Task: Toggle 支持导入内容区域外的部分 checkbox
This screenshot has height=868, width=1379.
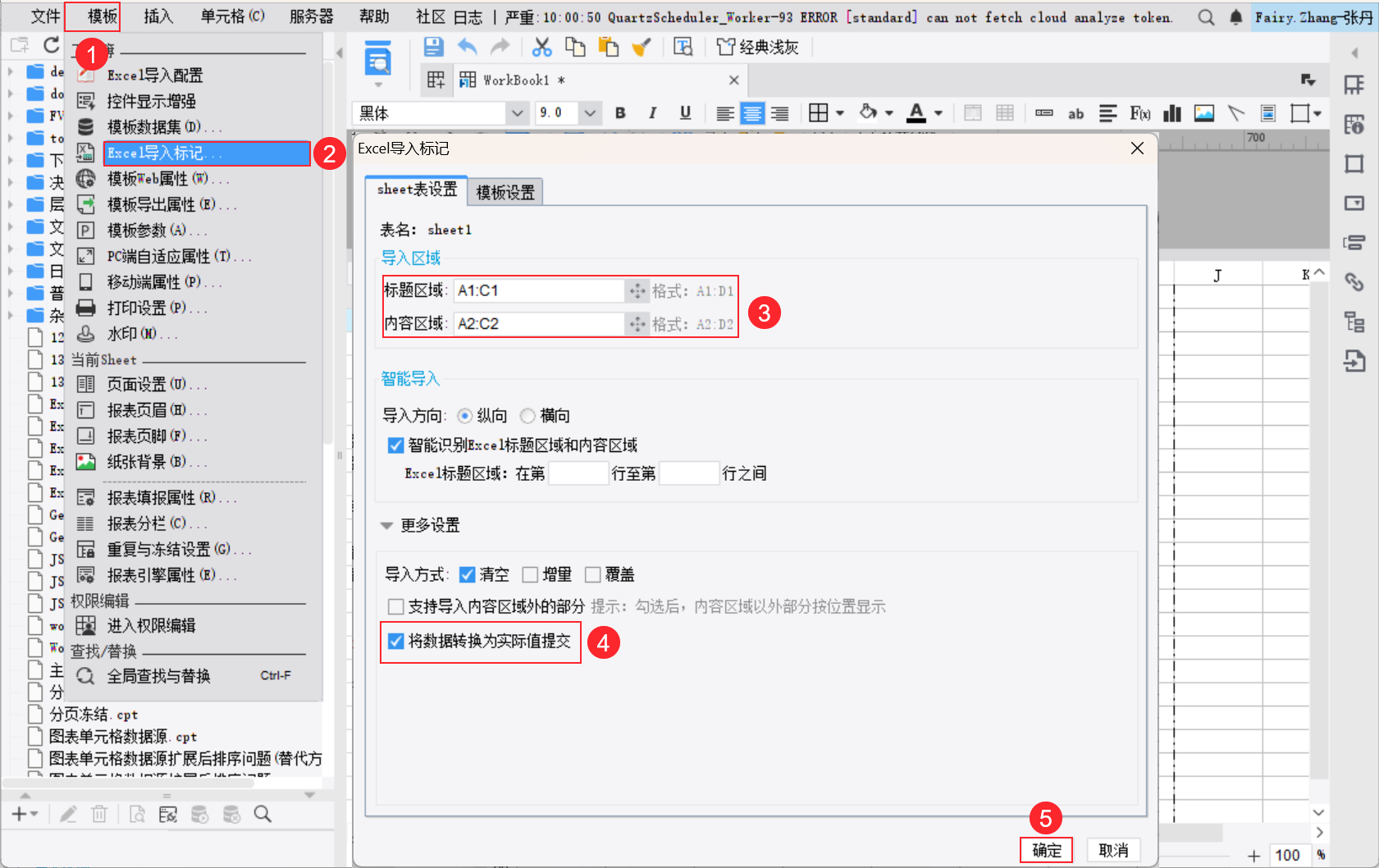Action: [395, 606]
